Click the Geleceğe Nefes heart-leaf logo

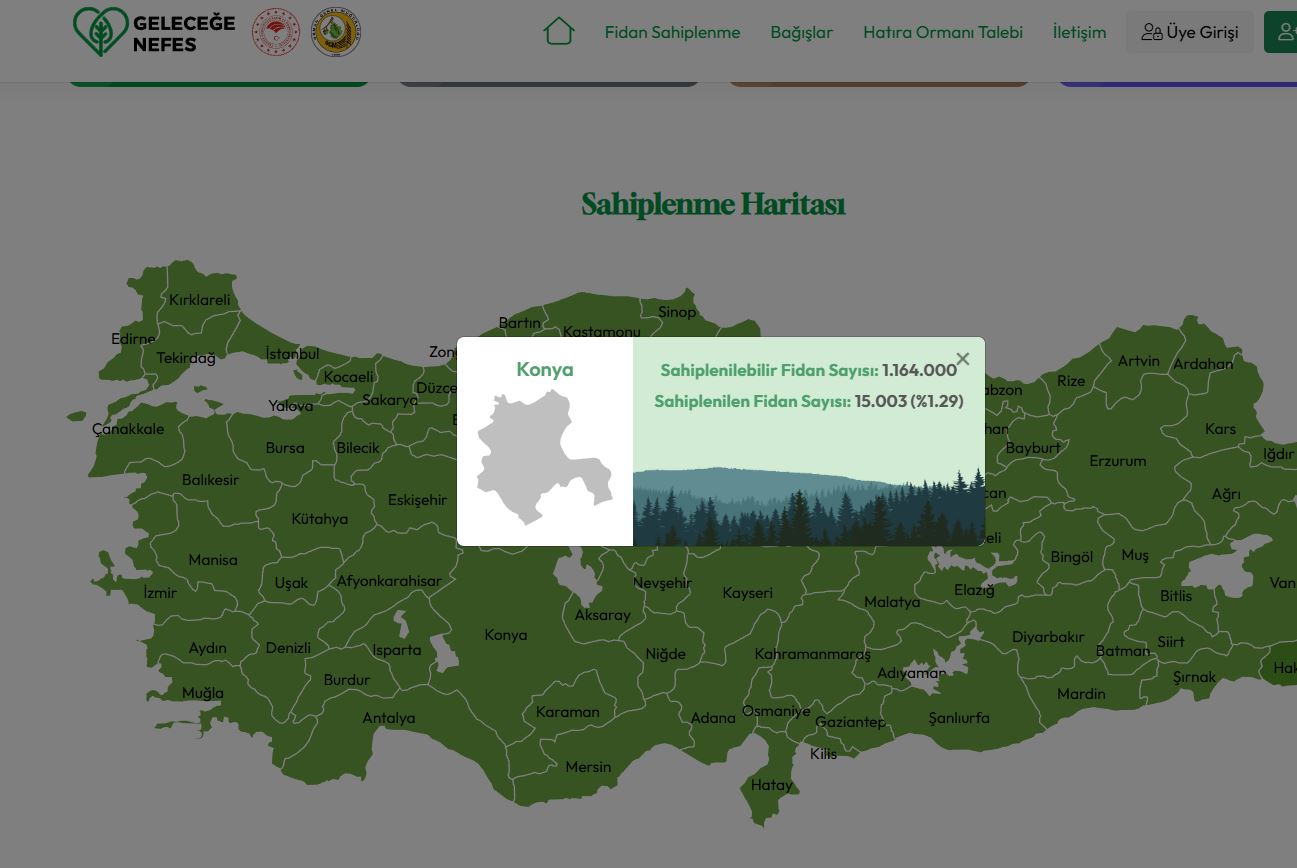tap(100, 32)
